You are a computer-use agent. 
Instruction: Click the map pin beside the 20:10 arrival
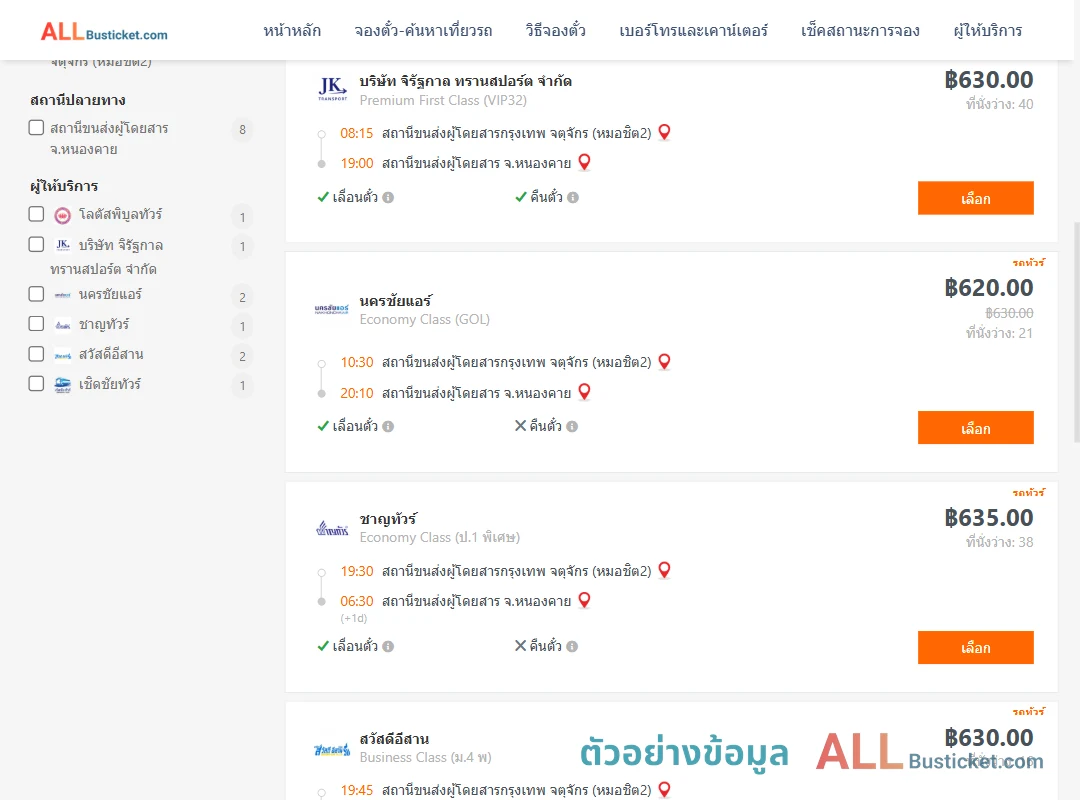coord(585,392)
